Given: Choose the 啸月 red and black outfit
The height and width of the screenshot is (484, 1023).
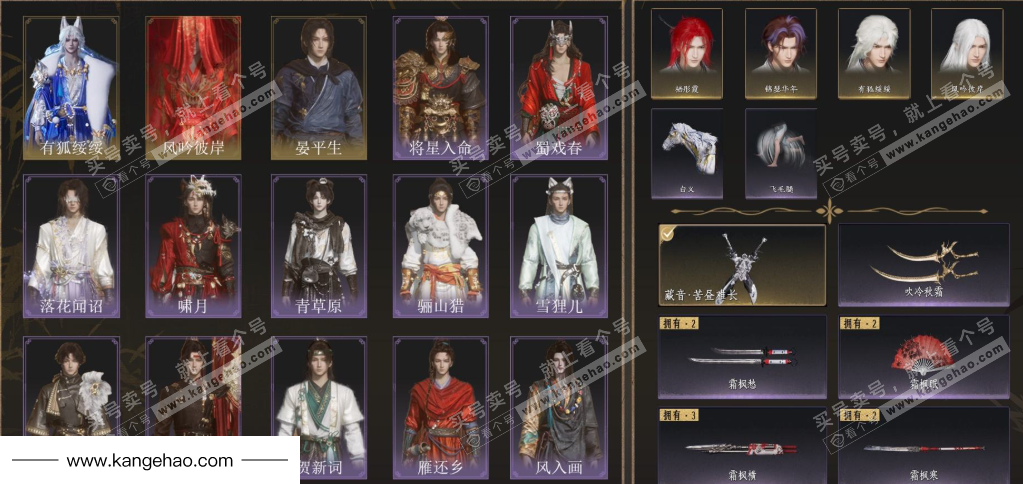Looking at the screenshot, I should [x=192, y=246].
